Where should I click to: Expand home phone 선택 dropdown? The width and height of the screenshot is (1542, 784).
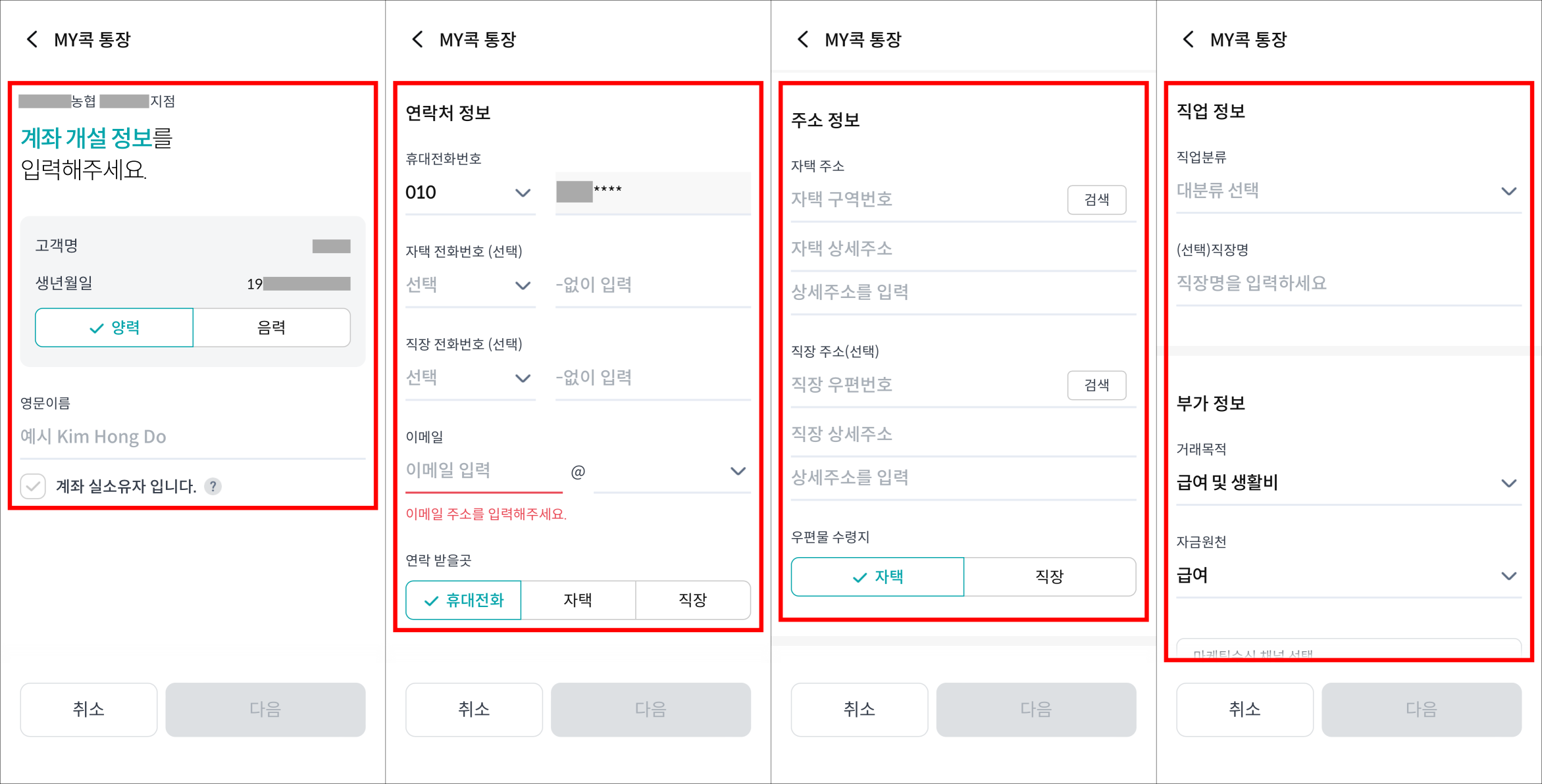point(470,285)
